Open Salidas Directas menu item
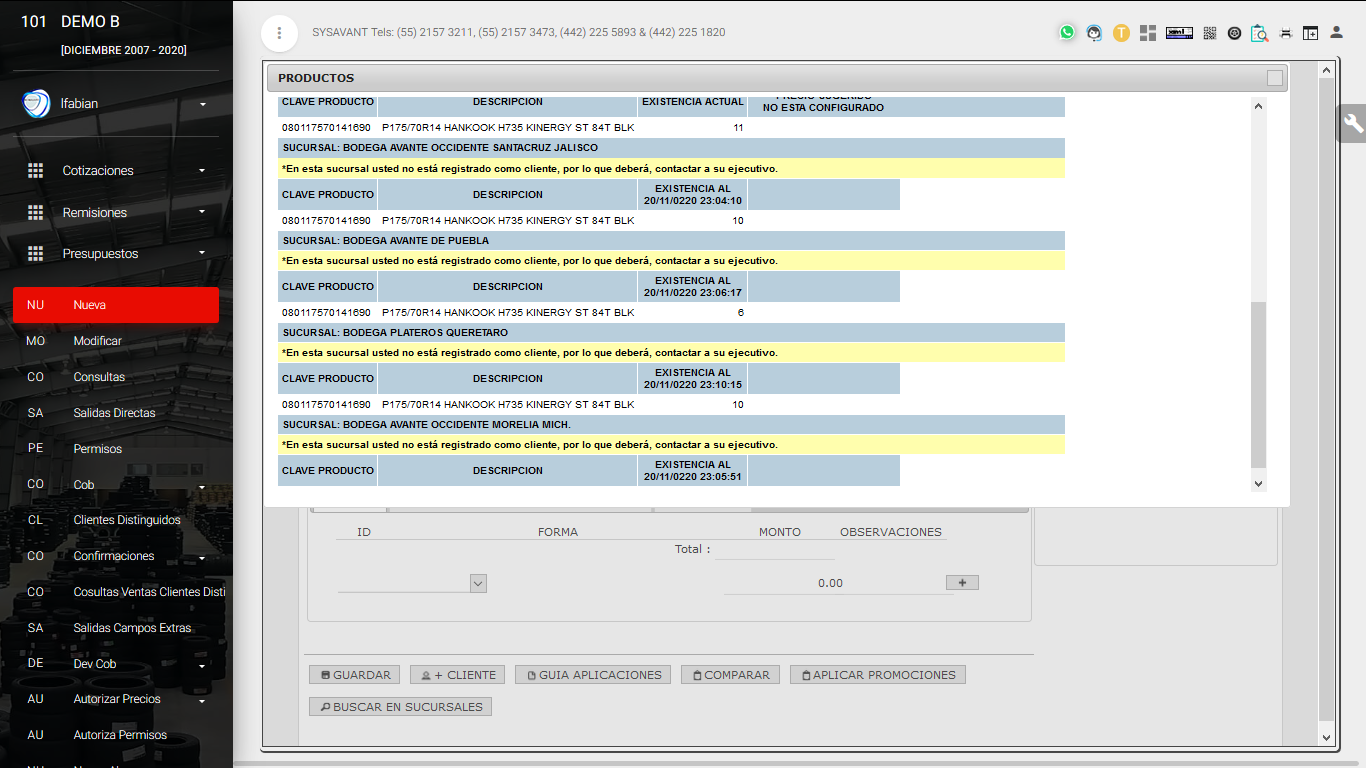The image size is (1366, 768). 116,413
